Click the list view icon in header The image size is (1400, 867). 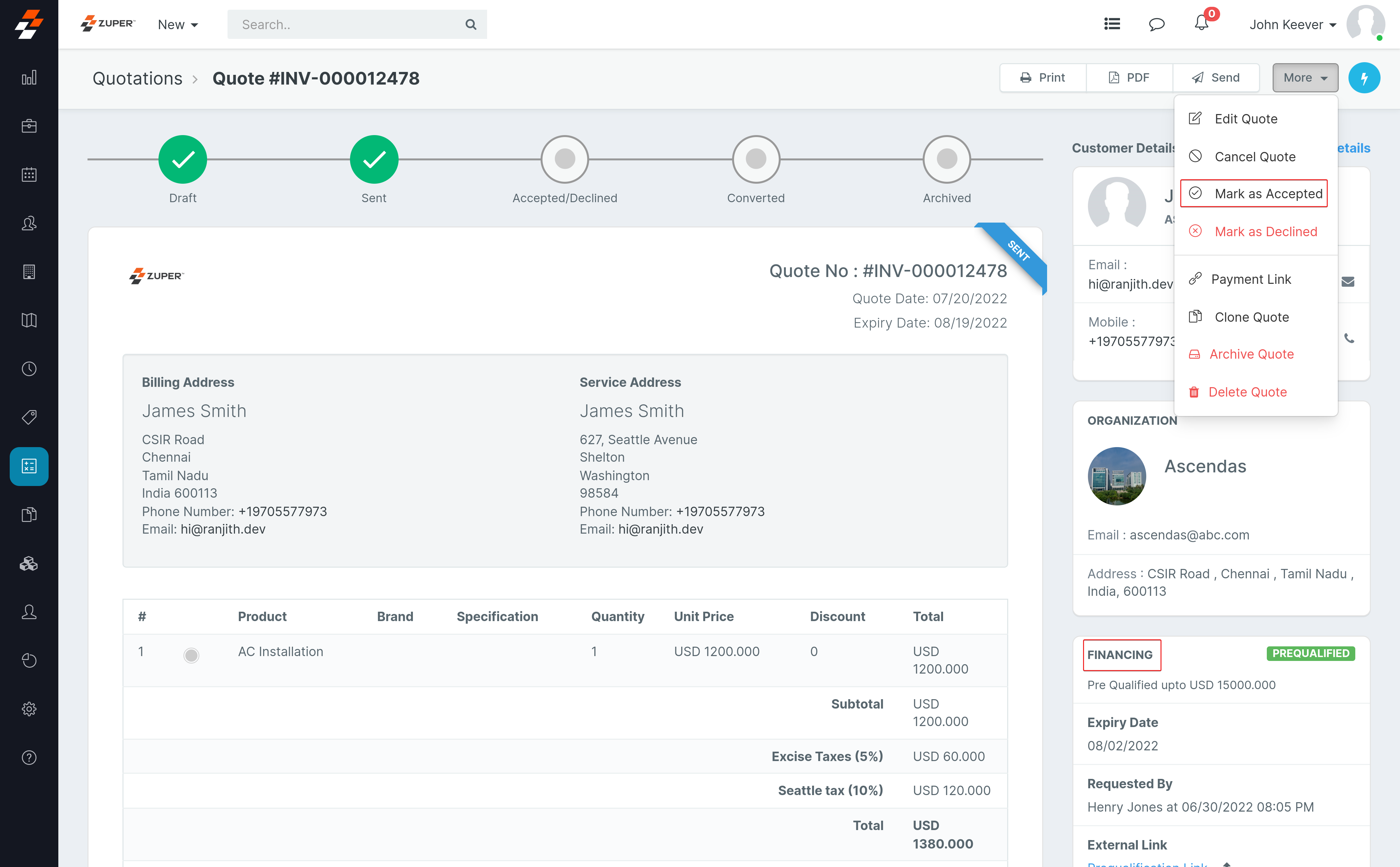click(x=1112, y=24)
